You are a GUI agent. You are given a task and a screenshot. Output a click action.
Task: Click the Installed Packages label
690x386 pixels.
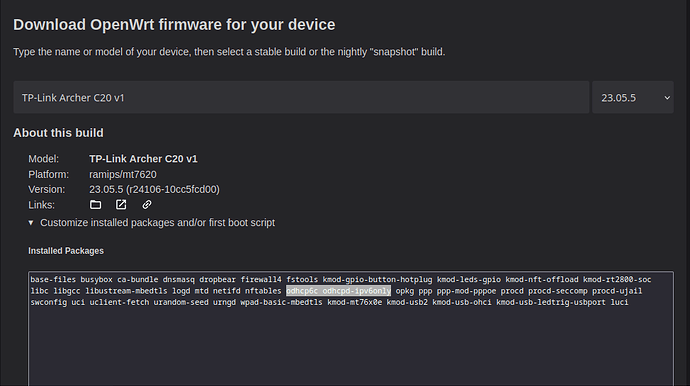point(66,251)
